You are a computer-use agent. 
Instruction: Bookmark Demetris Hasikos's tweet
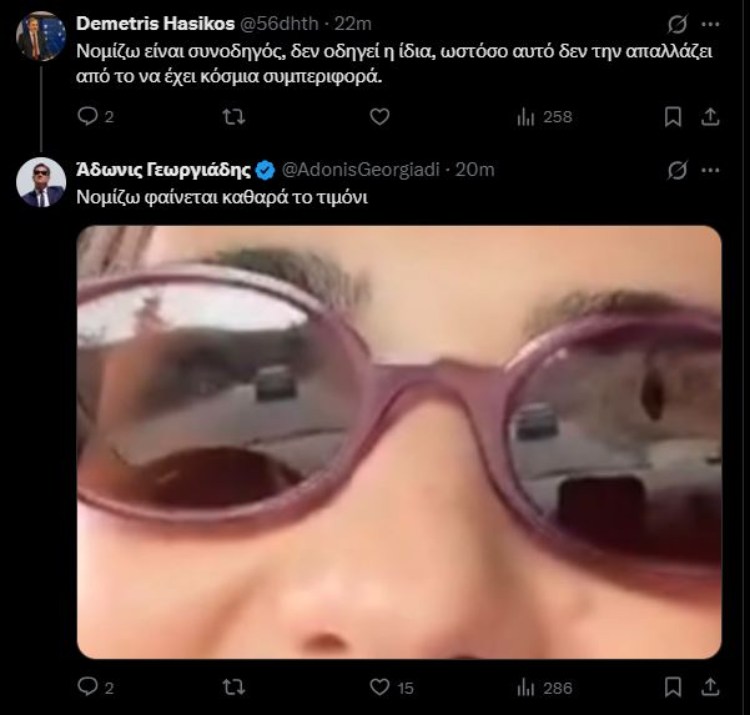click(673, 117)
